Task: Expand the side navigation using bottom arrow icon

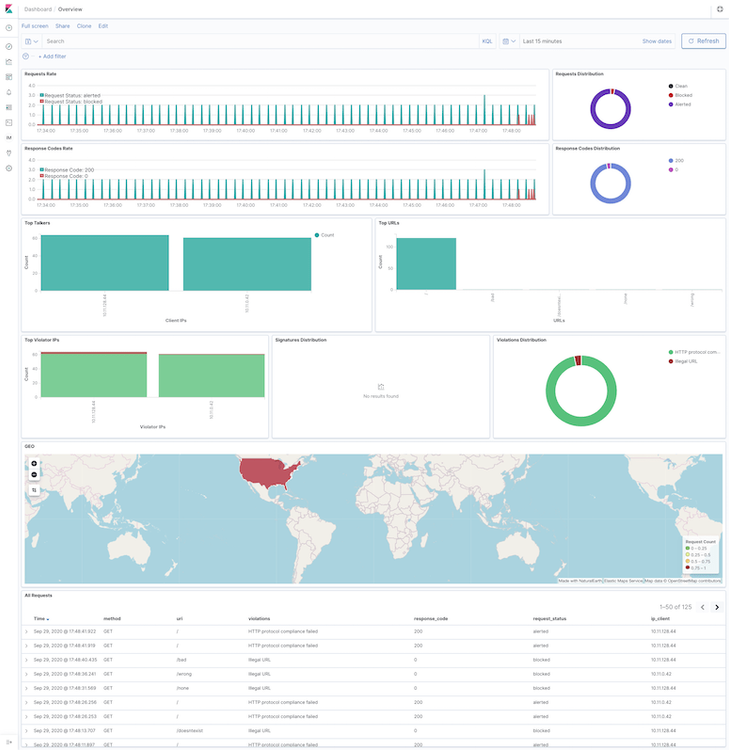Action: point(9,741)
